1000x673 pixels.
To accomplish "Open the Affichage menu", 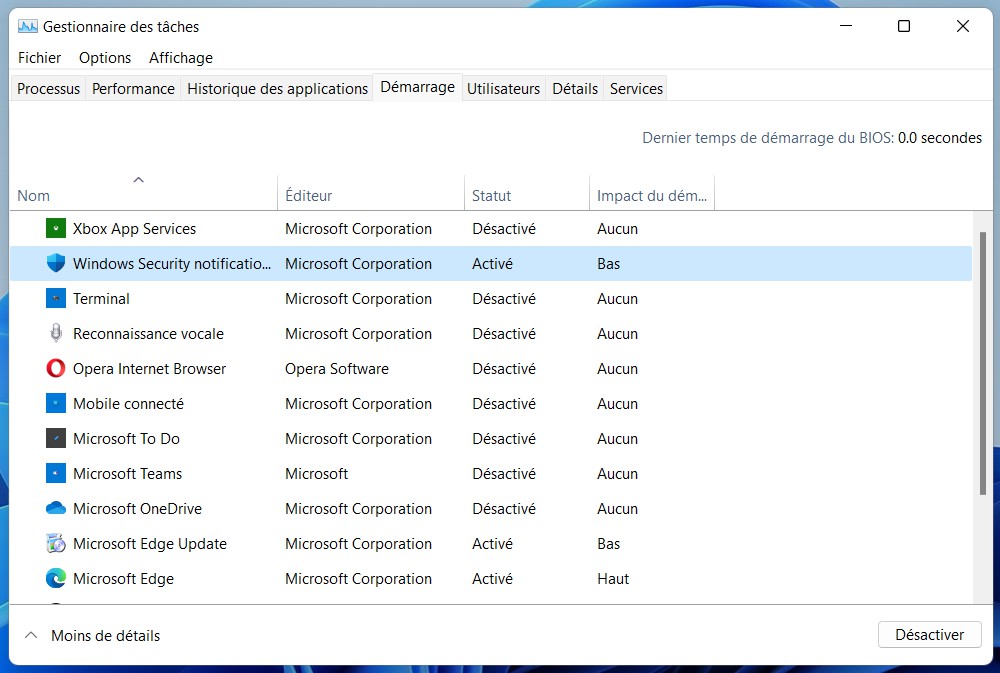I will (180, 57).
